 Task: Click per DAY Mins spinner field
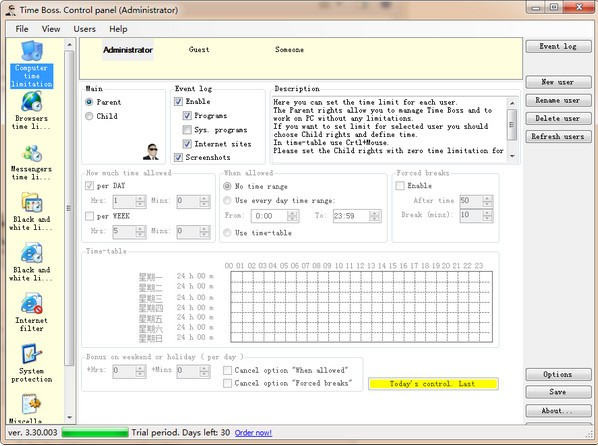pos(193,201)
